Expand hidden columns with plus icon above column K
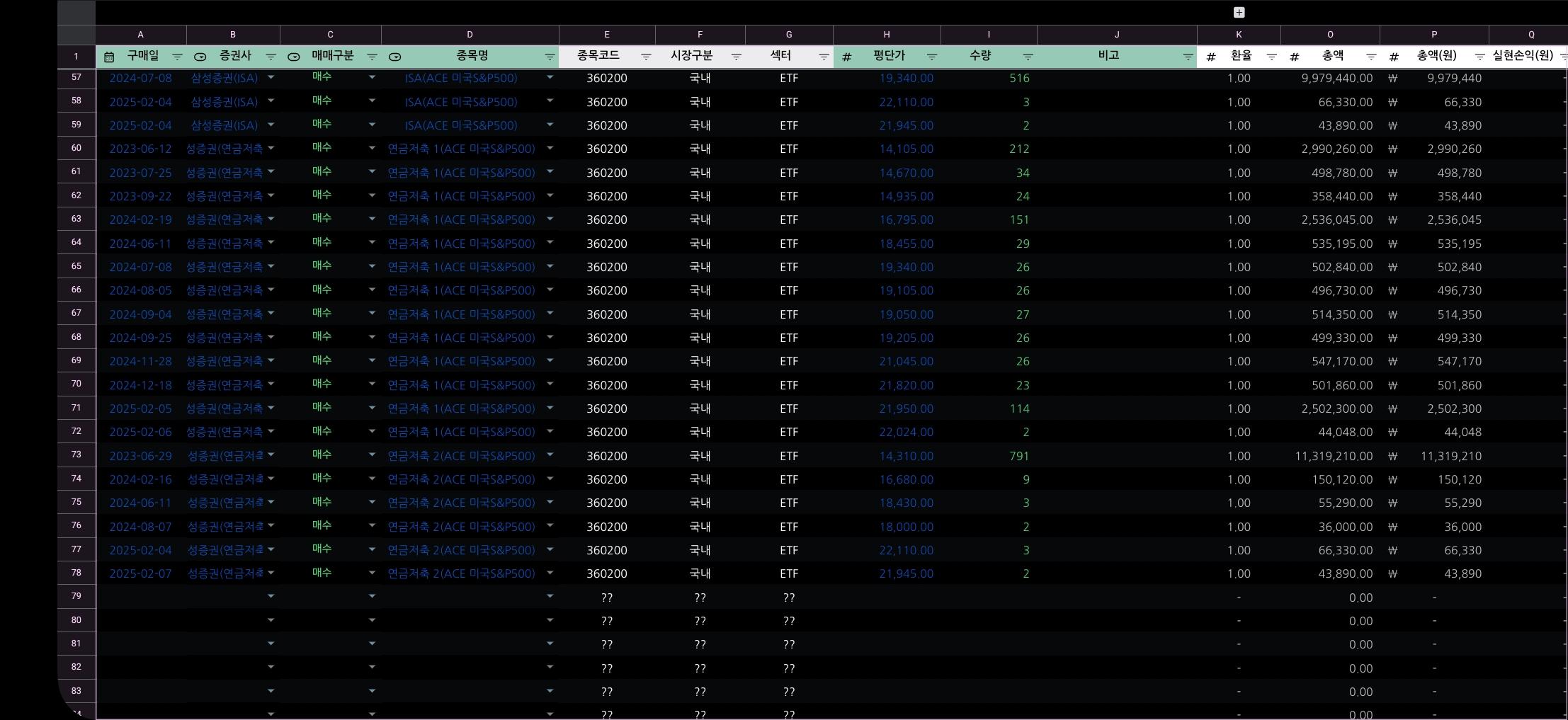Viewport: 1568px width, 720px height. click(1239, 13)
